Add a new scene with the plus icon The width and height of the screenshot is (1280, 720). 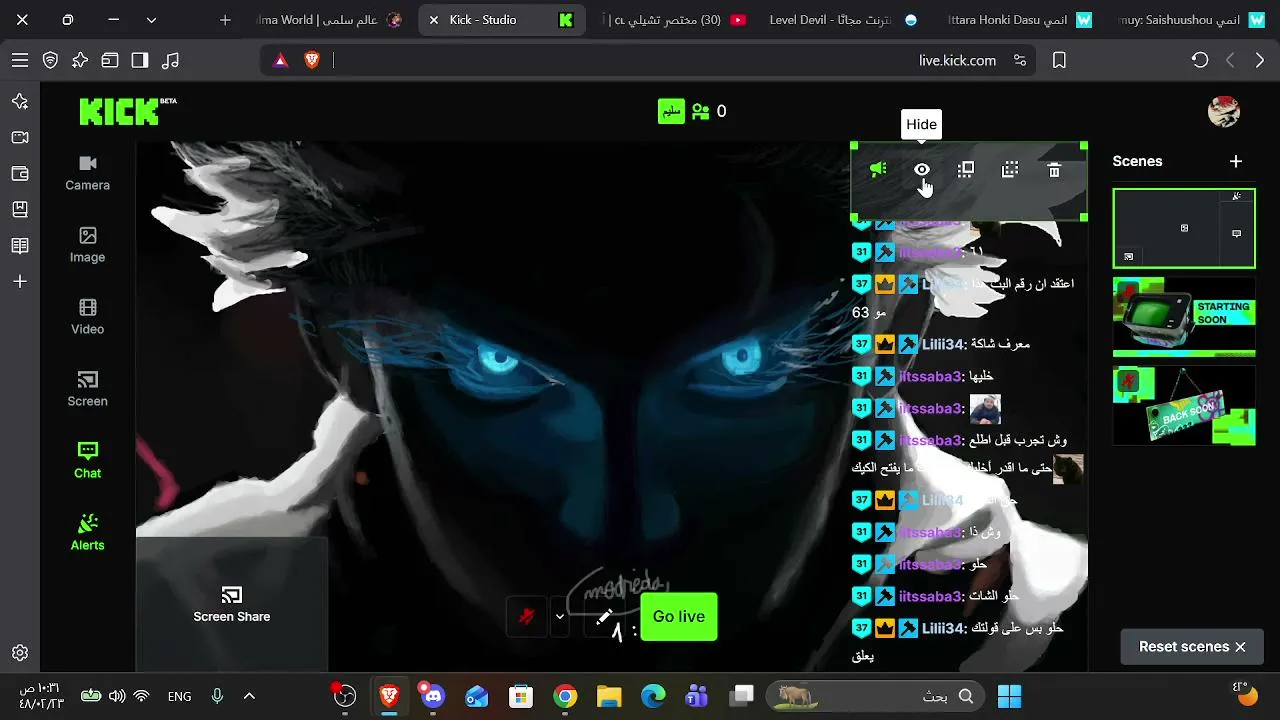1236,161
